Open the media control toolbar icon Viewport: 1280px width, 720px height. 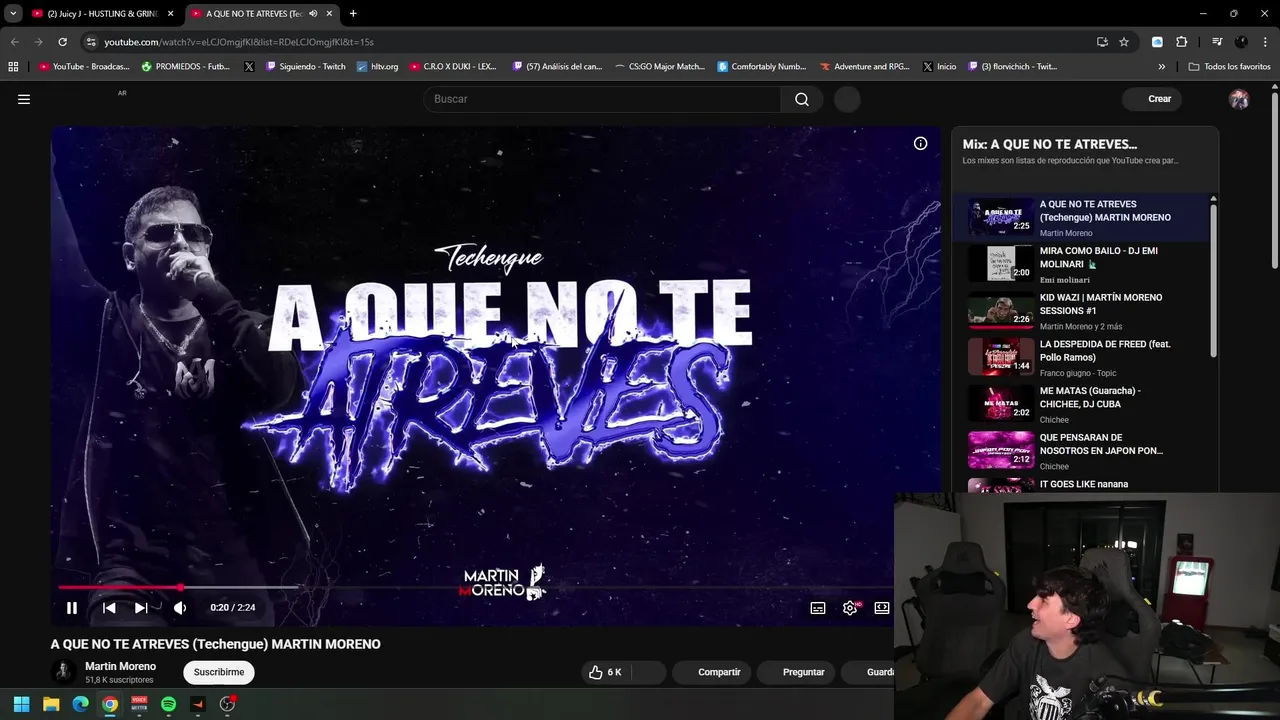[1217, 42]
